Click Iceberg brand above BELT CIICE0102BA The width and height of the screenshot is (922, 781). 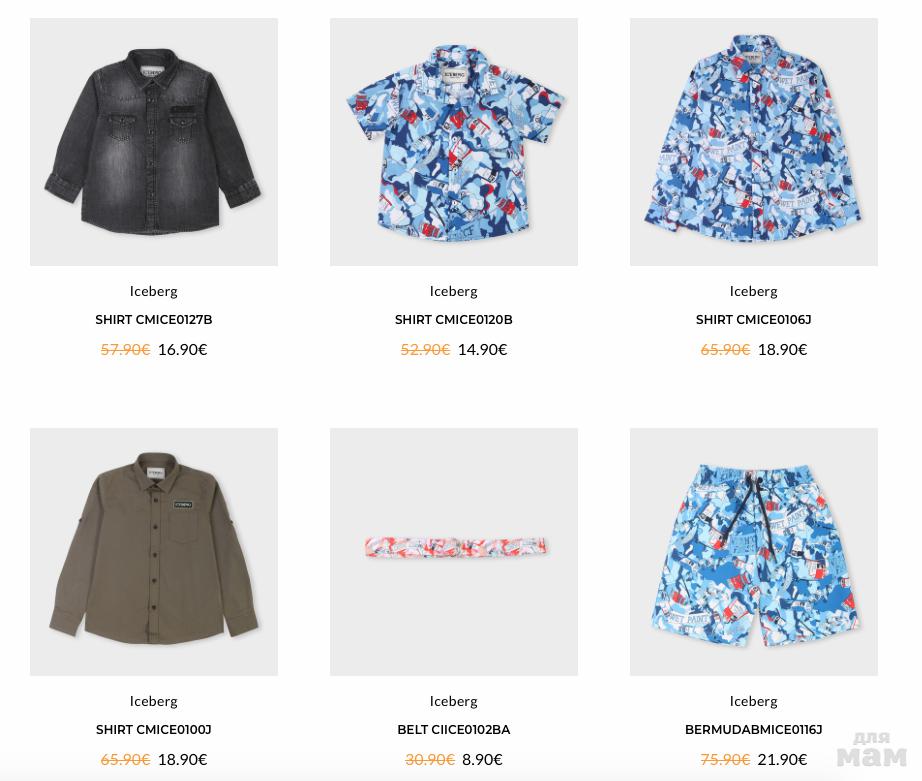pos(453,701)
